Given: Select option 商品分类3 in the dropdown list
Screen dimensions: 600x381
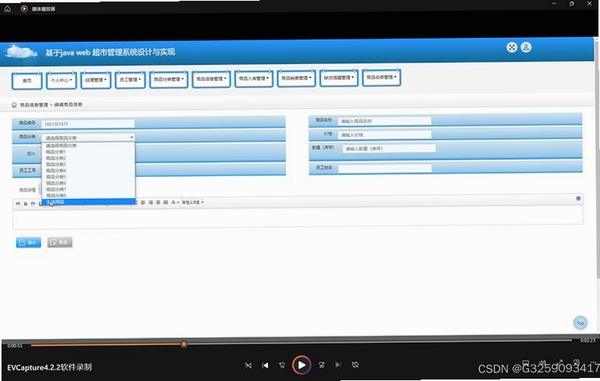Looking at the screenshot, I should pyautogui.click(x=88, y=164).
